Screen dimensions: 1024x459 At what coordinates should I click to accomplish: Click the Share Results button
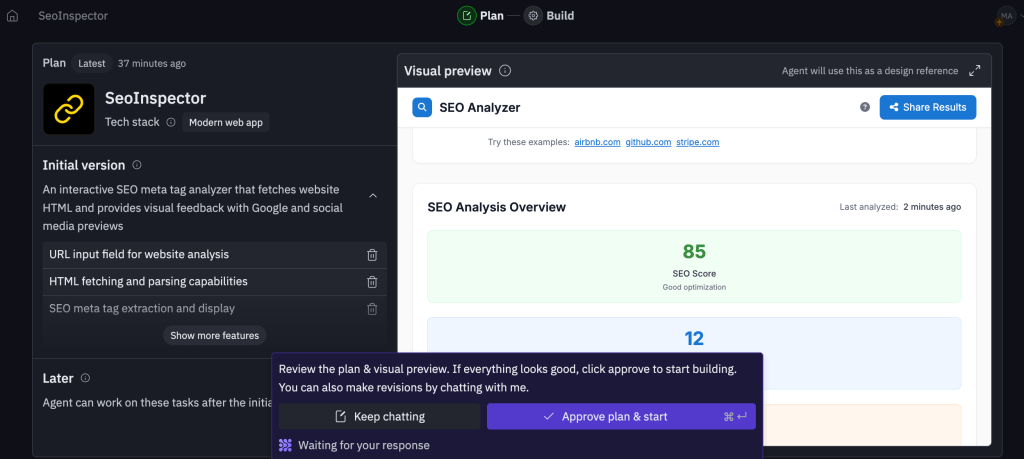pos(927,107)
